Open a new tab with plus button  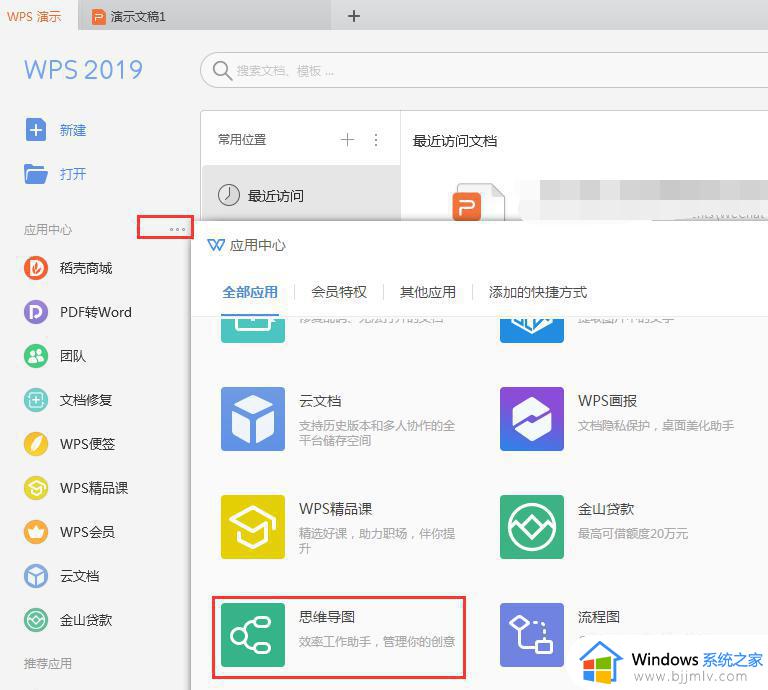[354, 16]
